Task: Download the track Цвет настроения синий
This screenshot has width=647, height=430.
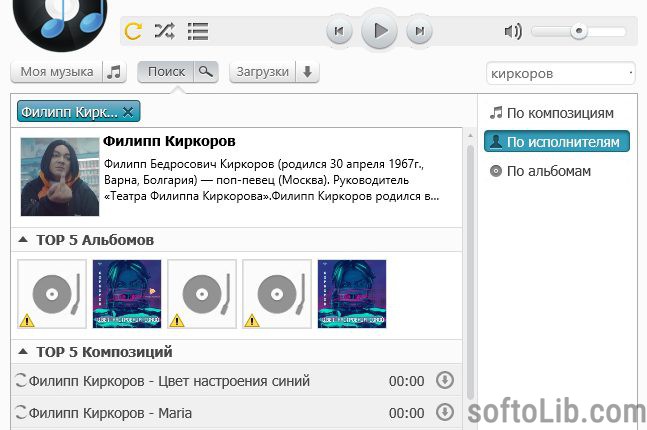Action: [x=445, y=380]
